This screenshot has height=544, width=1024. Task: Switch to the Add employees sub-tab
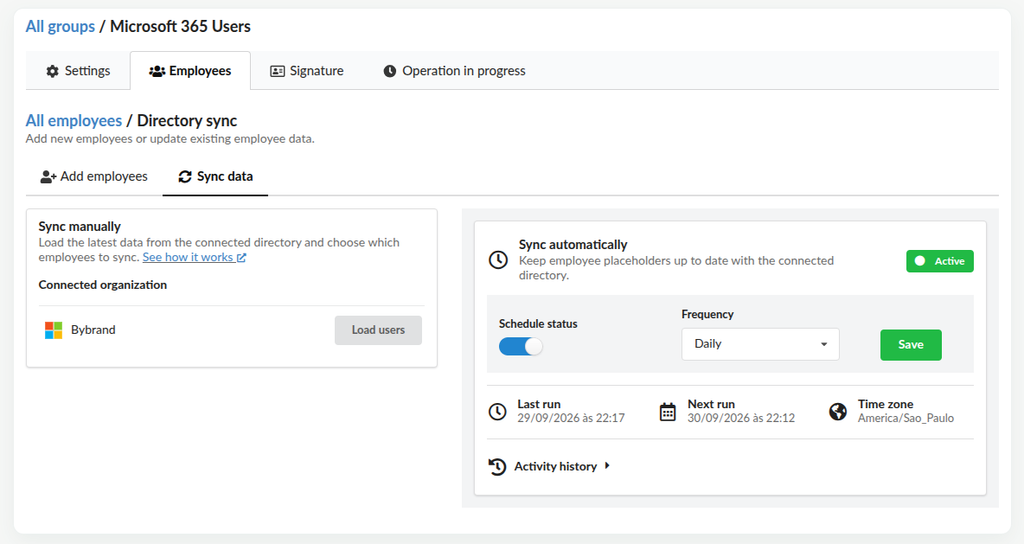pyautogui.click(x=94, y=177)
